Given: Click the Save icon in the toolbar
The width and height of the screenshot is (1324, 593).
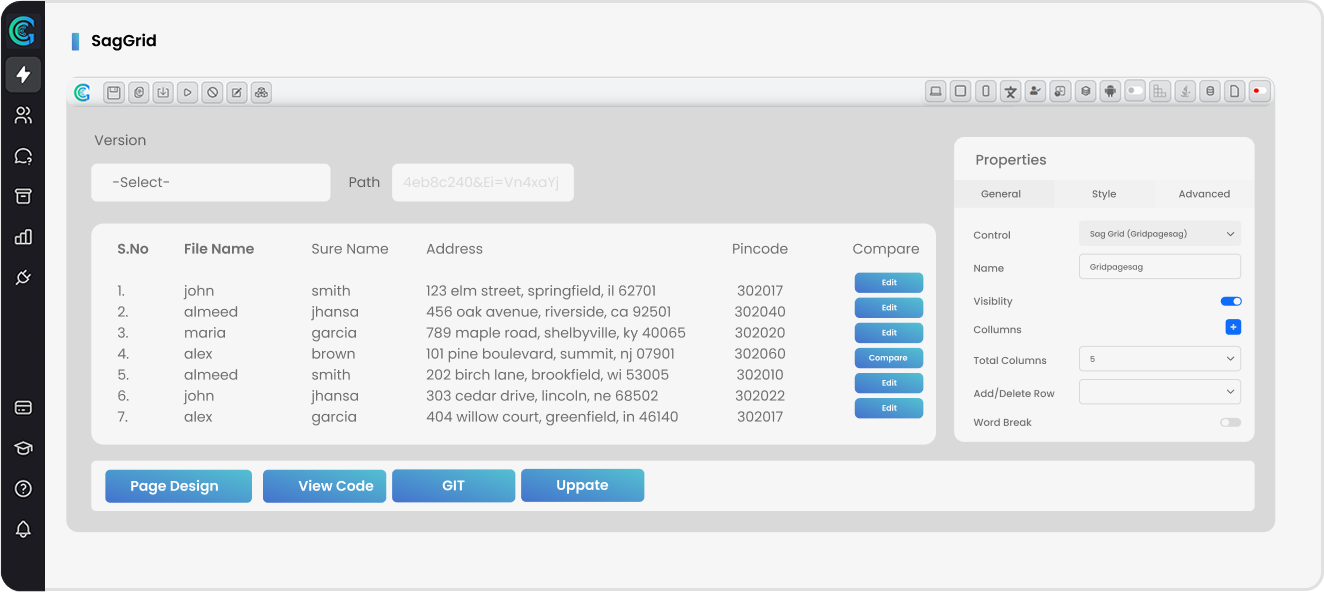Looking at the screenshot, I should [113, 92].
